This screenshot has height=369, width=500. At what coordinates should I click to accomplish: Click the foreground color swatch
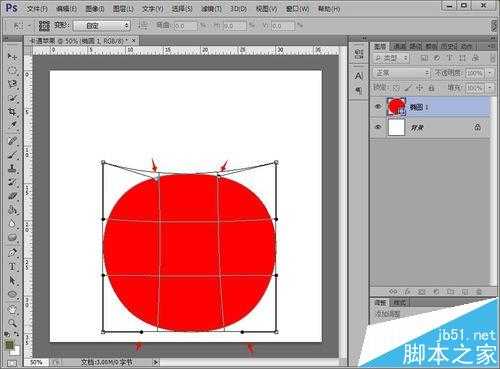coord(9,345)
